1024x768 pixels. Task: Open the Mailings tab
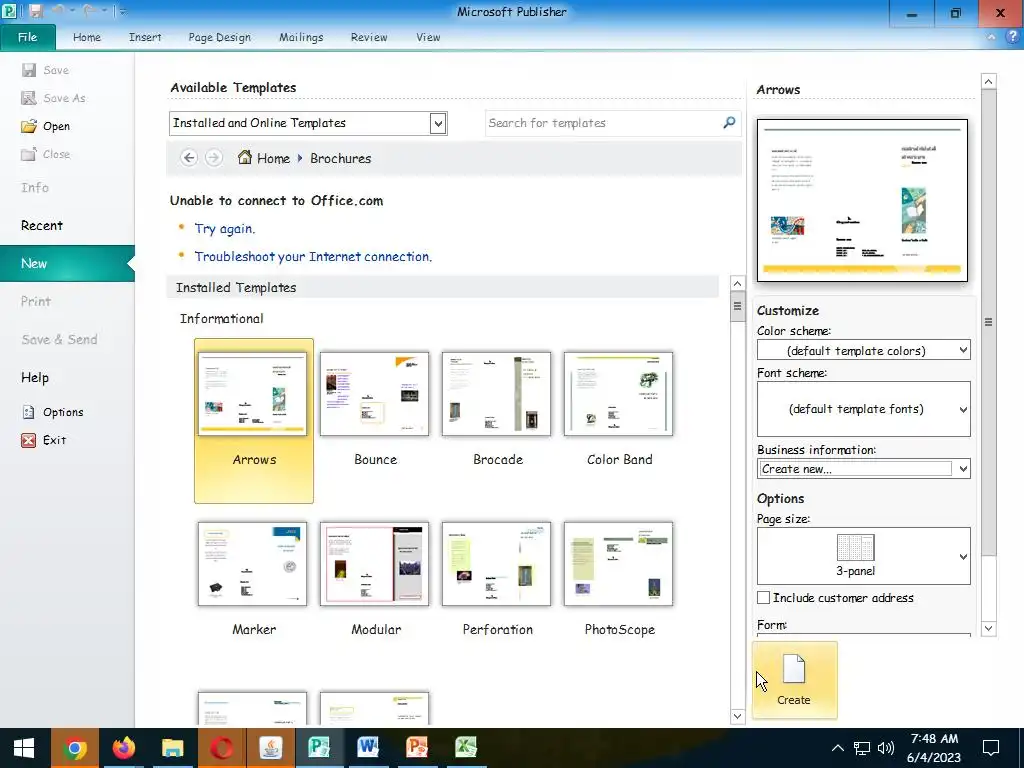click(x=301, y=37)
